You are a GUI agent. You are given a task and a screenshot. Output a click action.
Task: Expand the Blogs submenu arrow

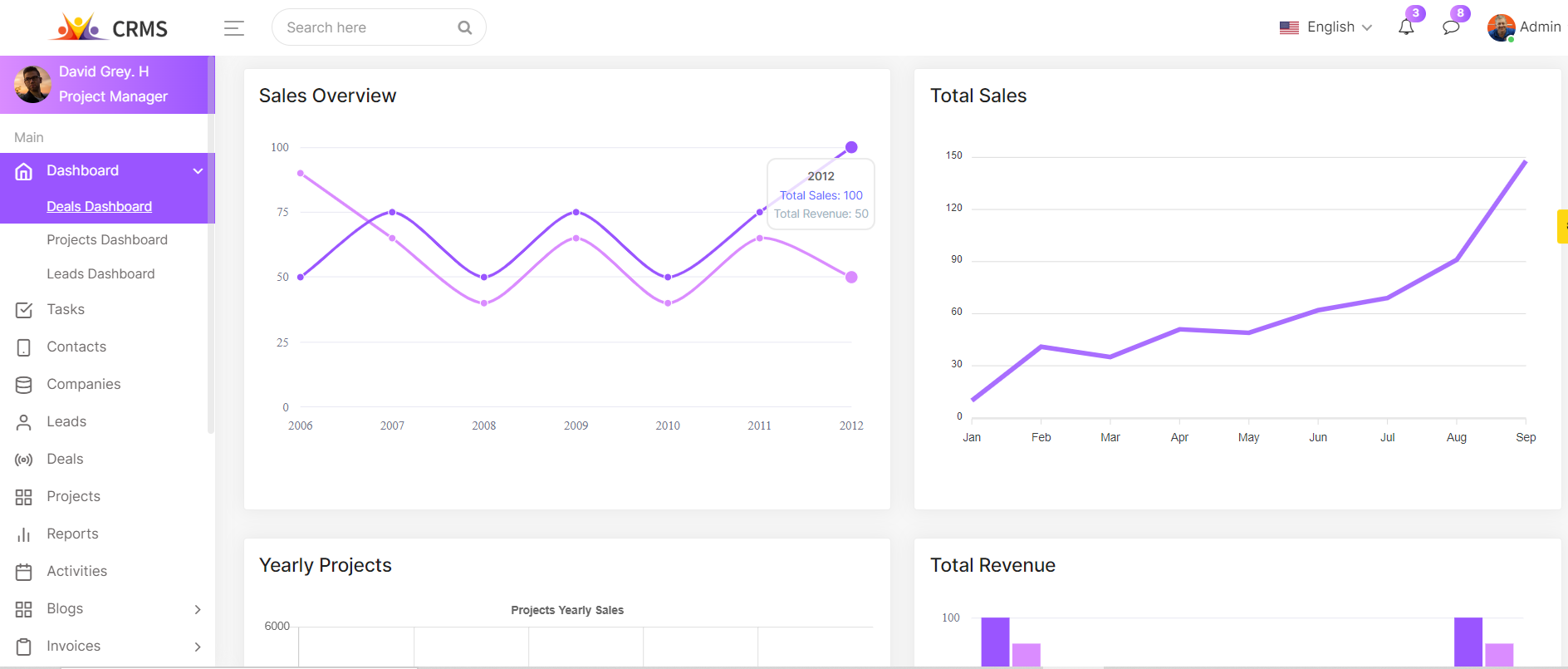(x=198, y=609)
